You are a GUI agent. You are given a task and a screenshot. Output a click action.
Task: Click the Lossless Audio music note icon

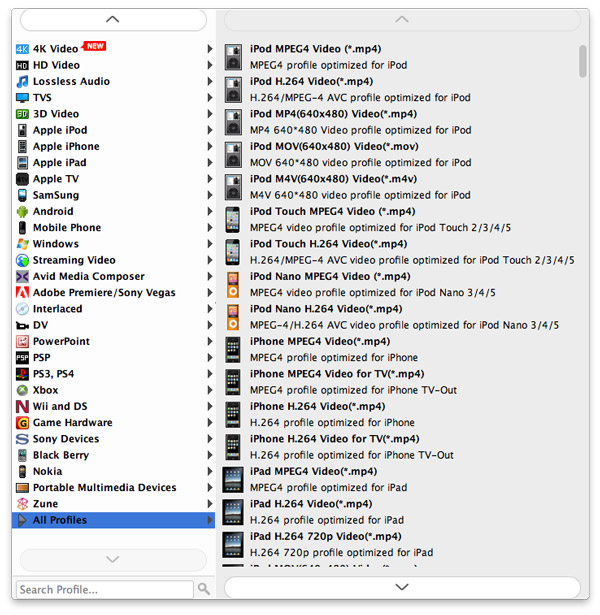[22, 82]
